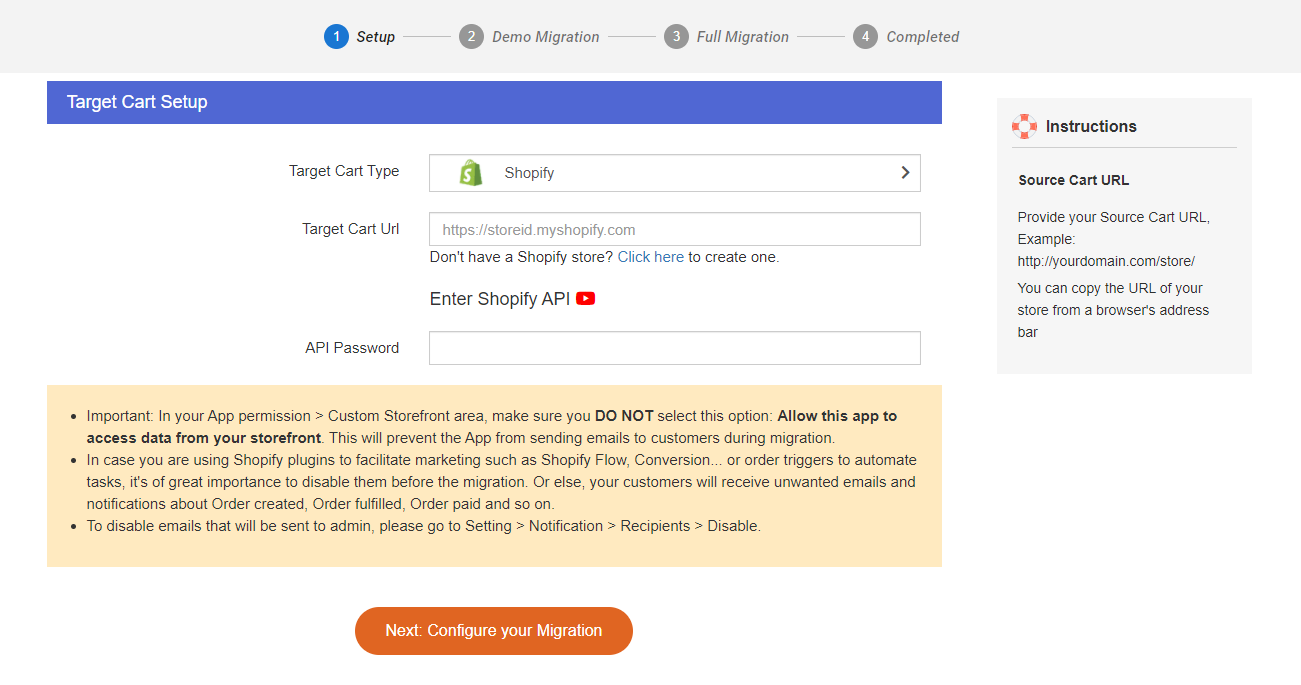
Task: Click inside the API Password field
Action: pyautogui.click(x=674, y=347)
